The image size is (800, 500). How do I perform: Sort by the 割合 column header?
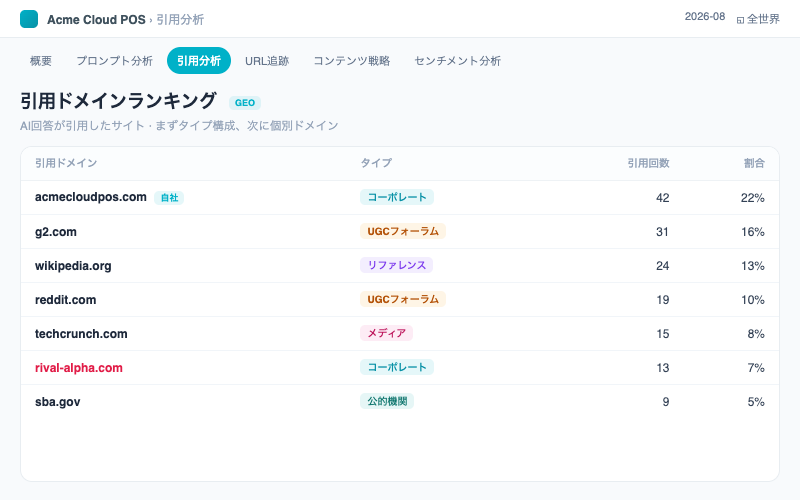(754, 163)
